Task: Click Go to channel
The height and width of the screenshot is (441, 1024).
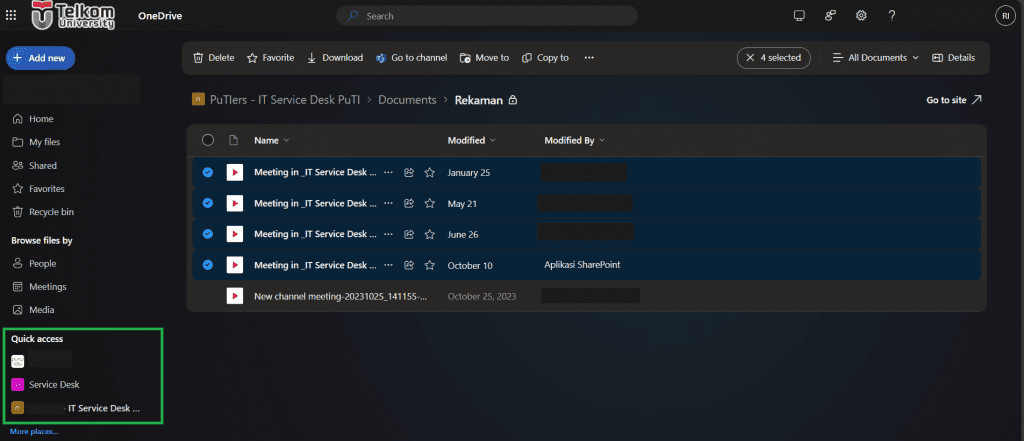Action: point(411,57)
